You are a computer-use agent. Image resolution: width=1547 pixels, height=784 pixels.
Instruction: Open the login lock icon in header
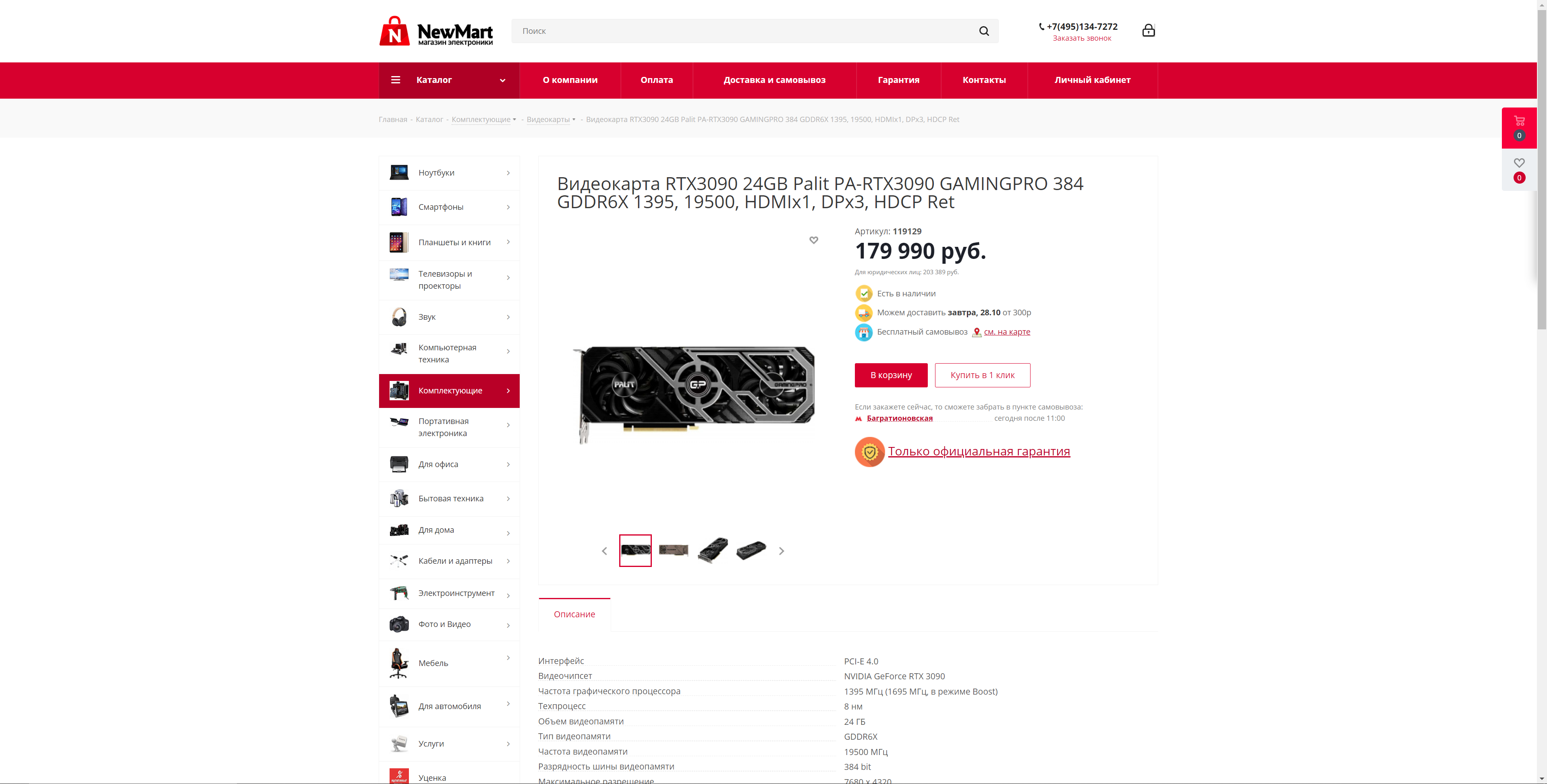click(x=1148, y=31)
